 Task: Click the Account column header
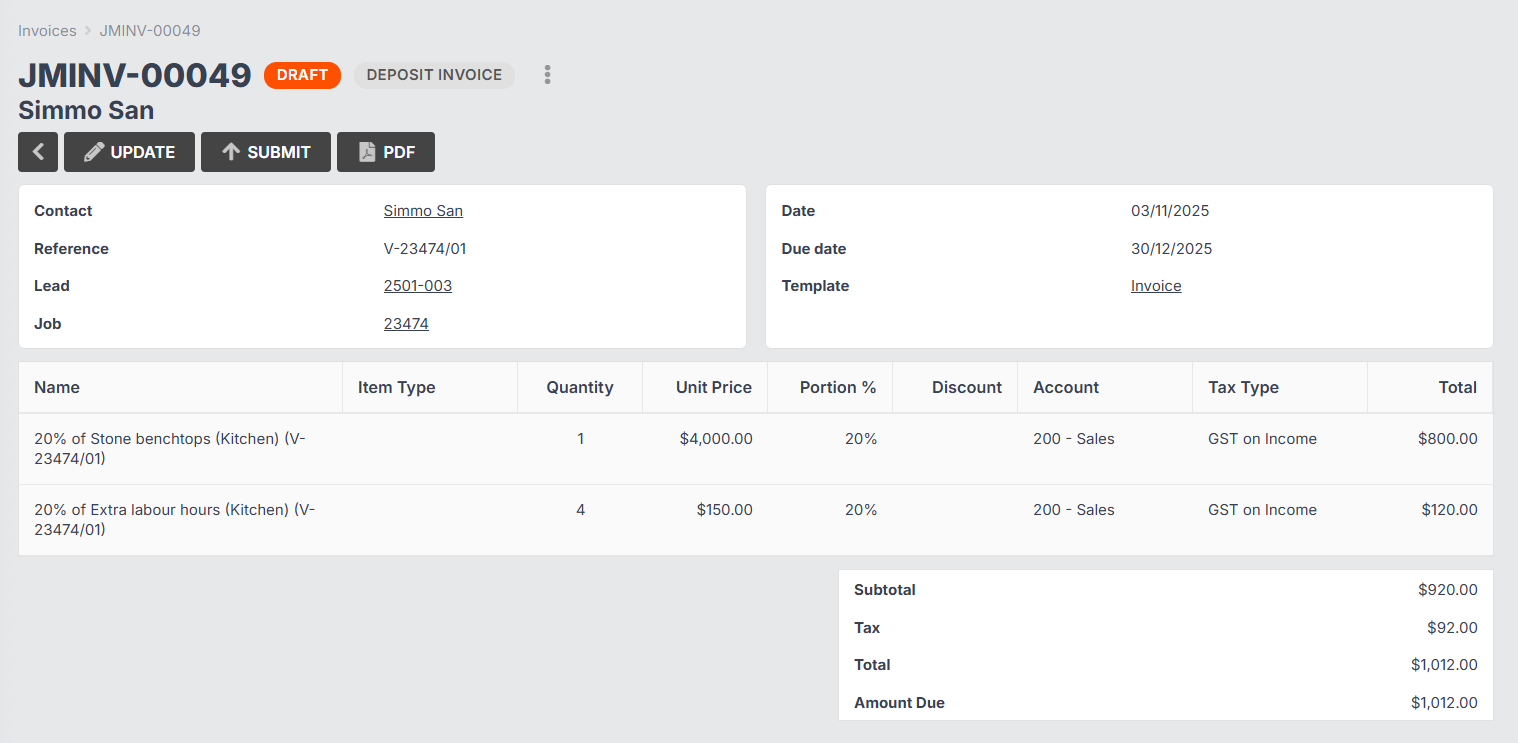(x=1065, y=387)
